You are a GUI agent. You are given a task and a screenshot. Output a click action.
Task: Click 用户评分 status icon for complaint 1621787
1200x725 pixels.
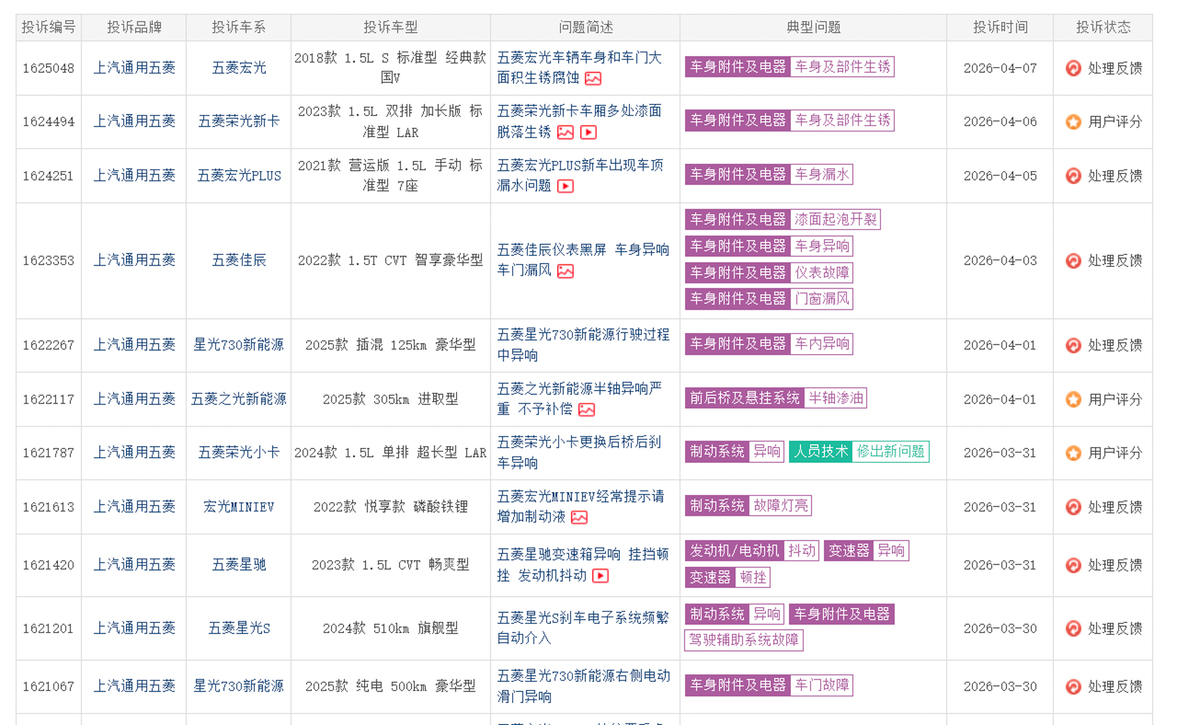(x=1073, y=453)
